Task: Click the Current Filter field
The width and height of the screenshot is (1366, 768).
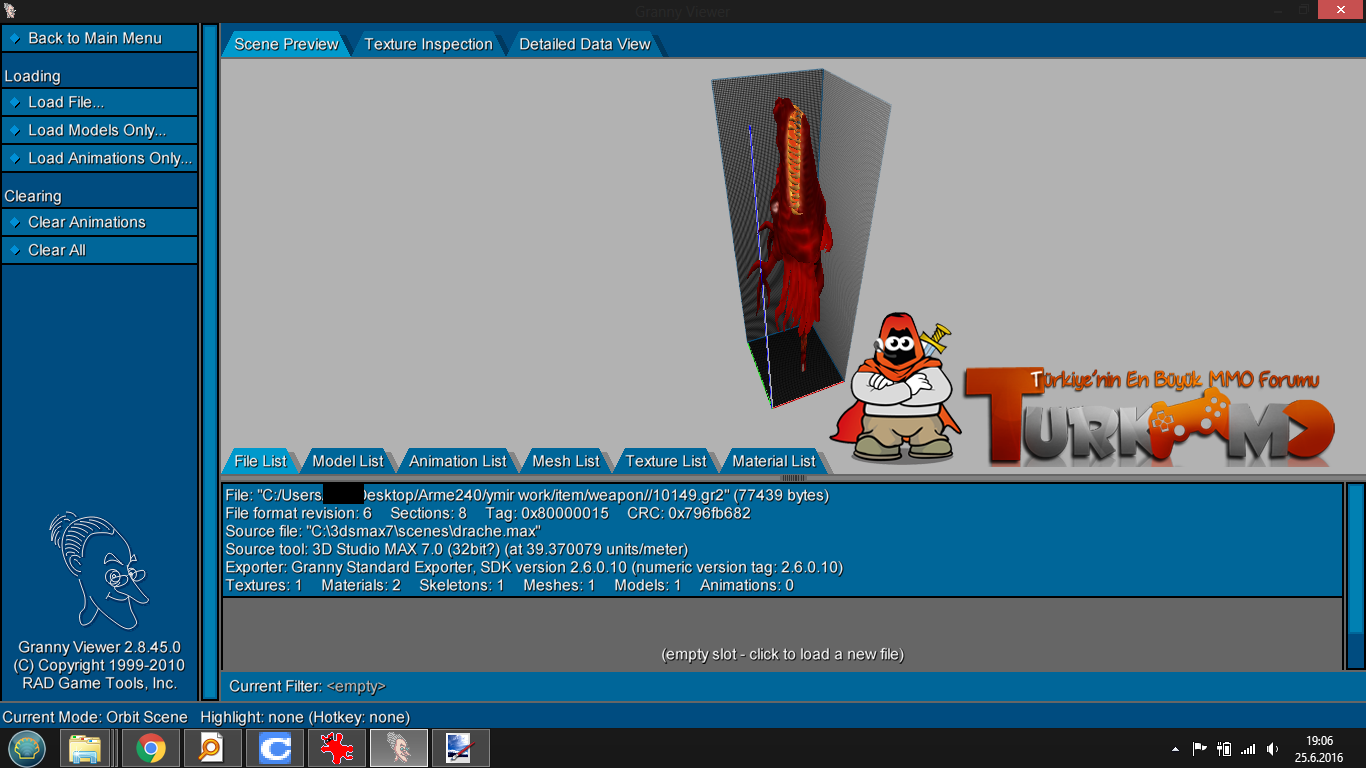Action: [782, 686]
